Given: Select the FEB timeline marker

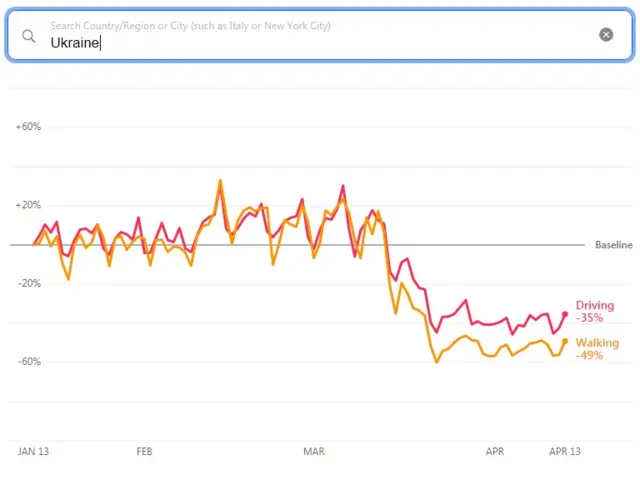Looking at the screenshot, I should [x=144, y=452].
